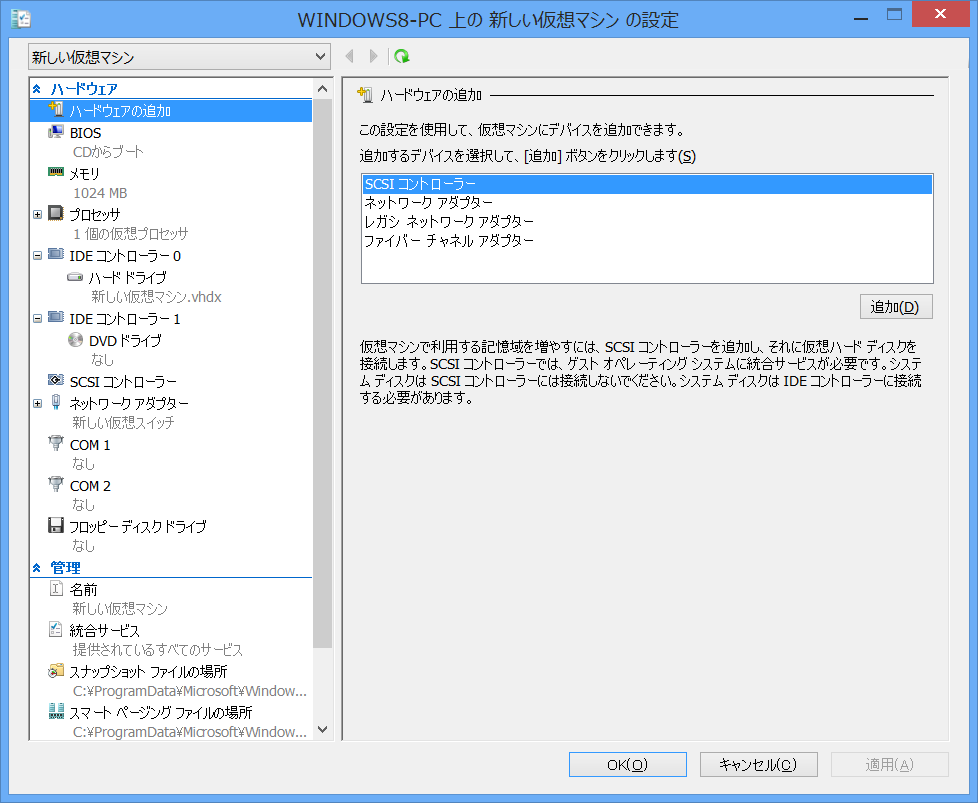Select ネットワーク アダプター in device list

point(647,203)
